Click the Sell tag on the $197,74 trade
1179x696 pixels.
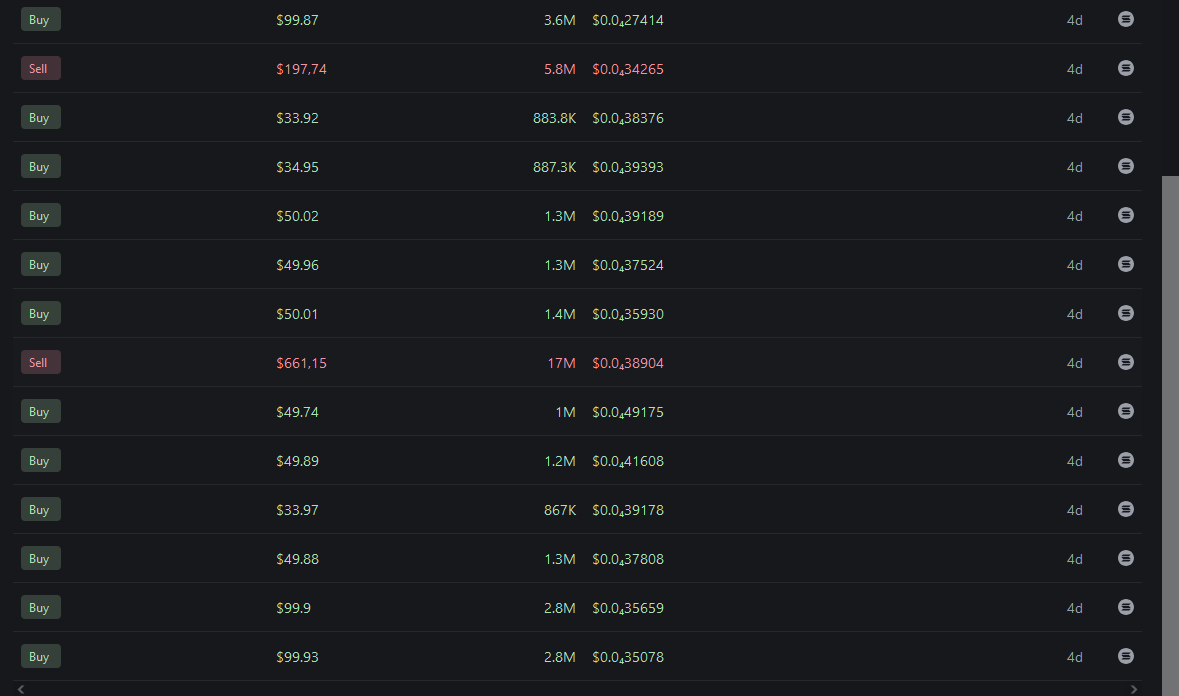(x=41, y=68)
